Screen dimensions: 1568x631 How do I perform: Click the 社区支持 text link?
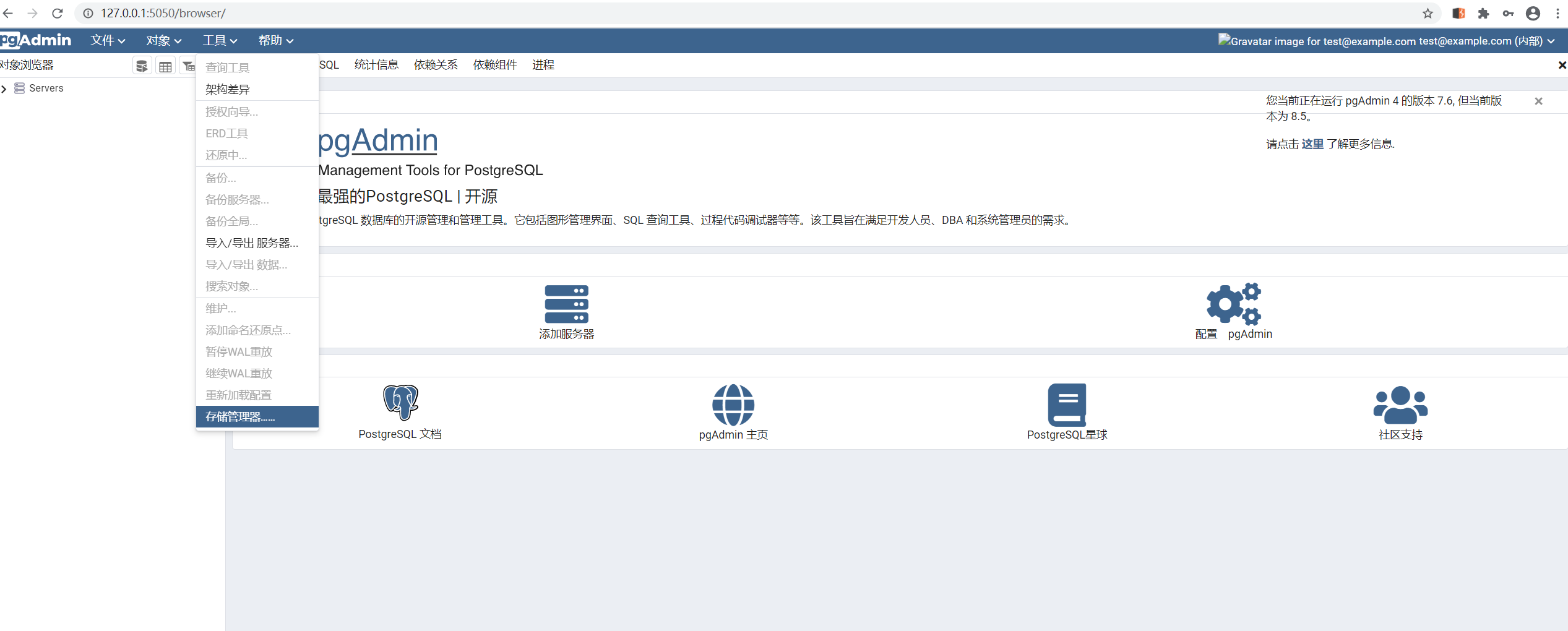coord(1400,435)
